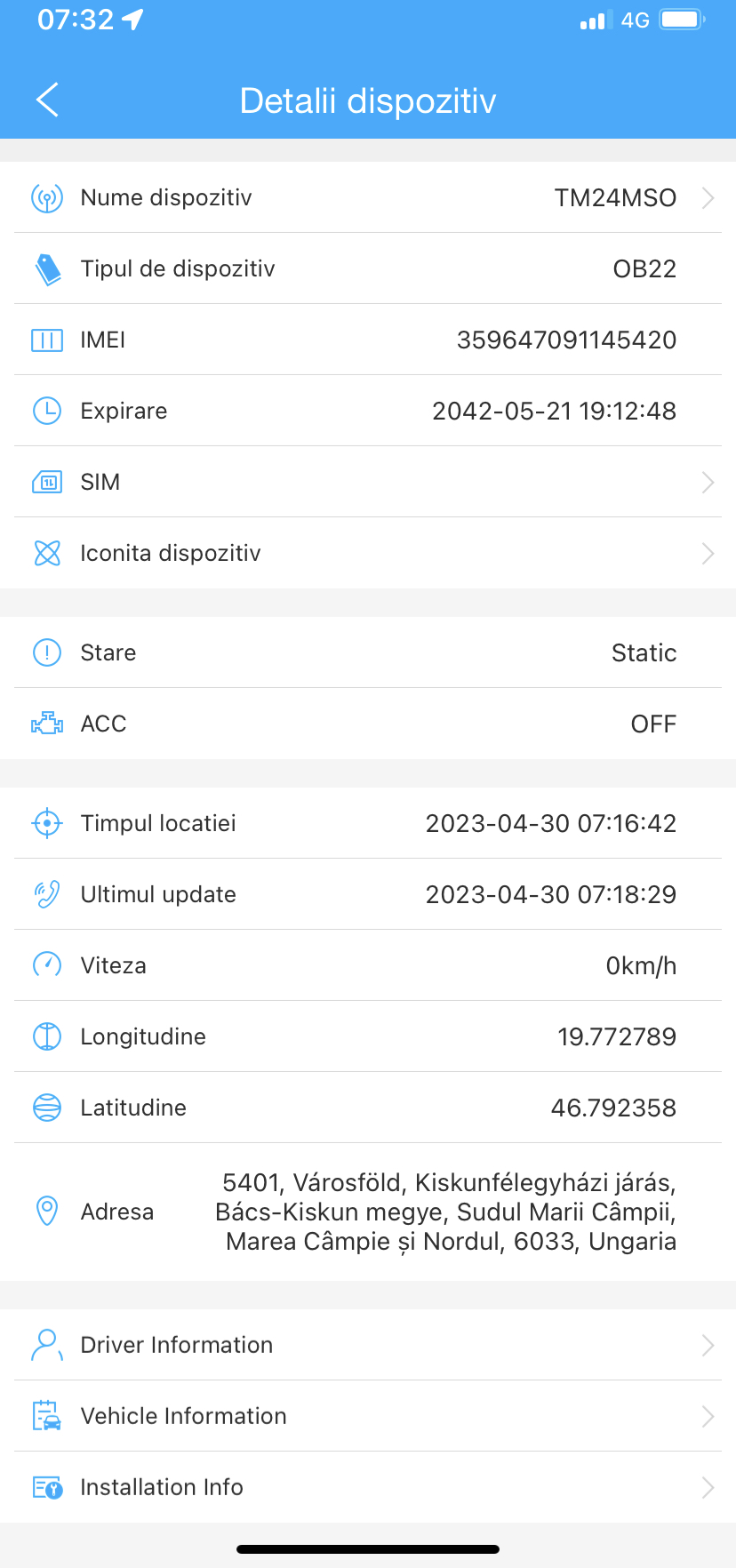The image size is (736, 1568).
Task: Tap the map pin icon beside Adresa
Action: coord(47,1211)
